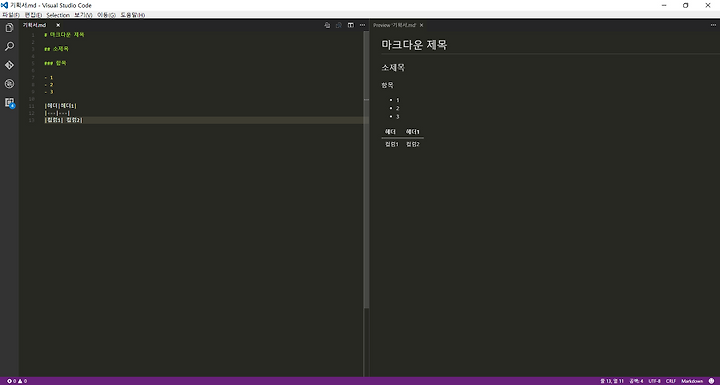Click the '컬럼1' table cell in preview

(392, 144)
